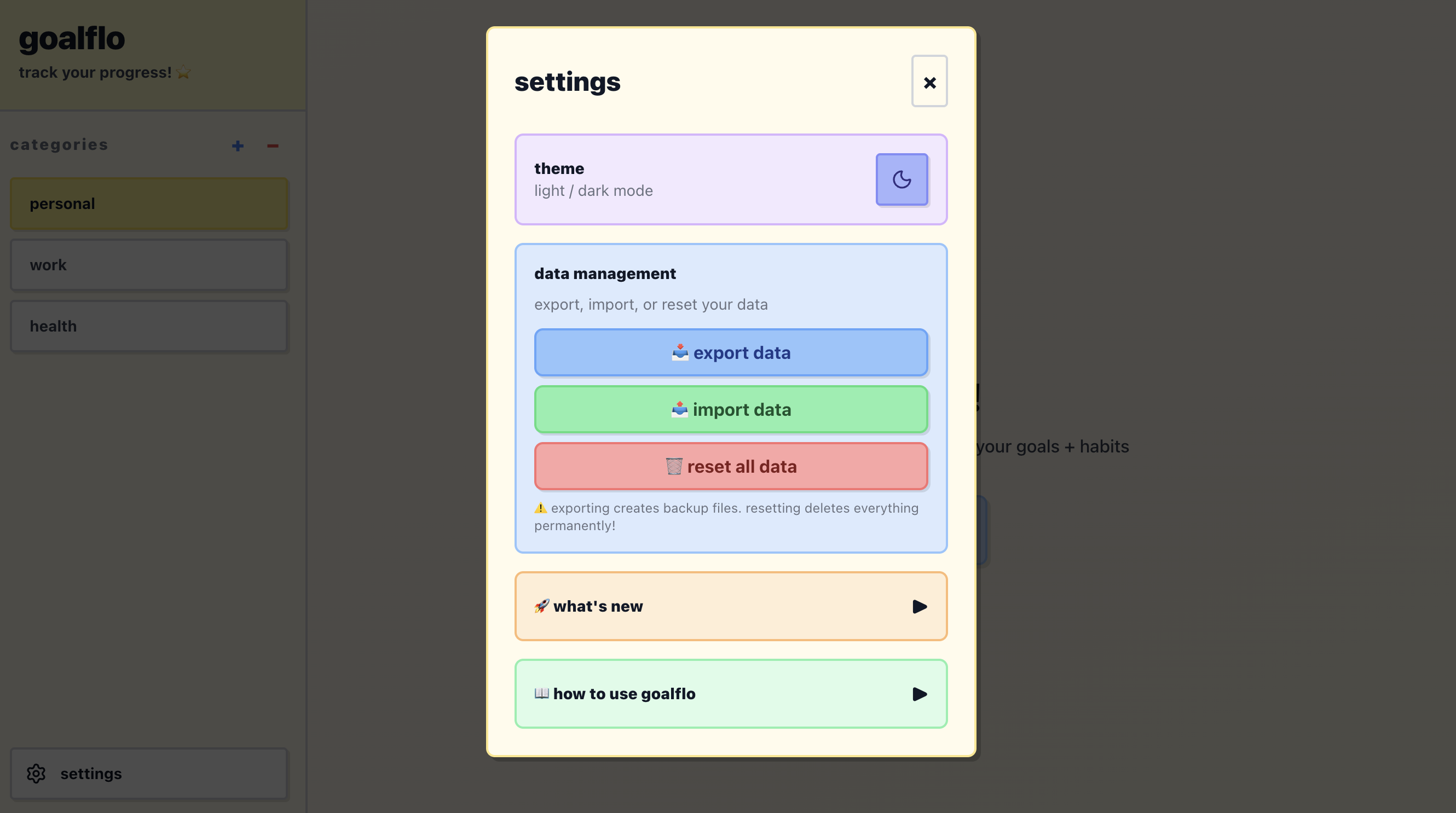
Task: Click the minus icon to remove a category
Action: [x=273, y=146]
